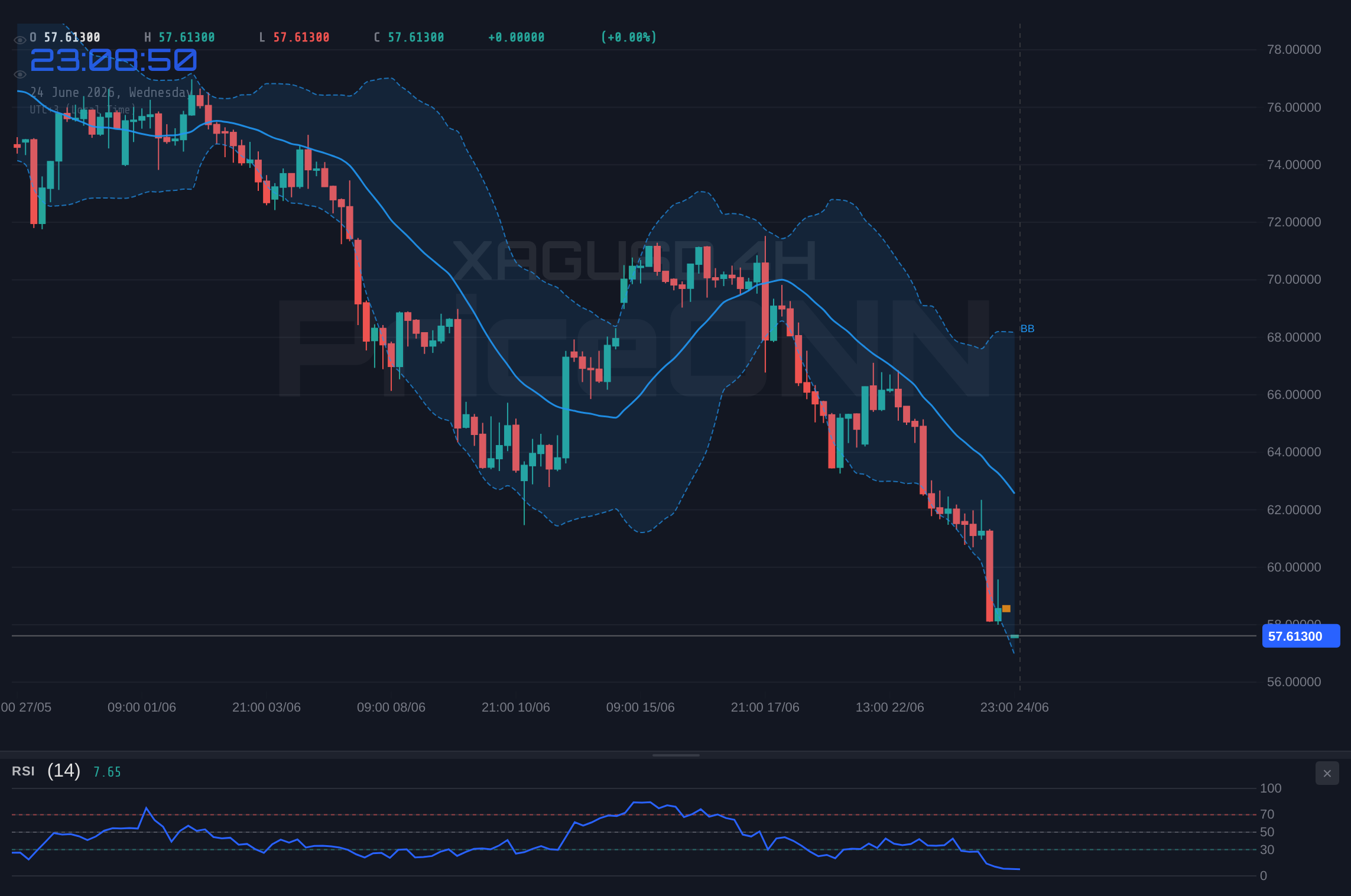1351x896 pixels.
Task: Click the RSI scale label 30
Action: [x=1267, y=850]
